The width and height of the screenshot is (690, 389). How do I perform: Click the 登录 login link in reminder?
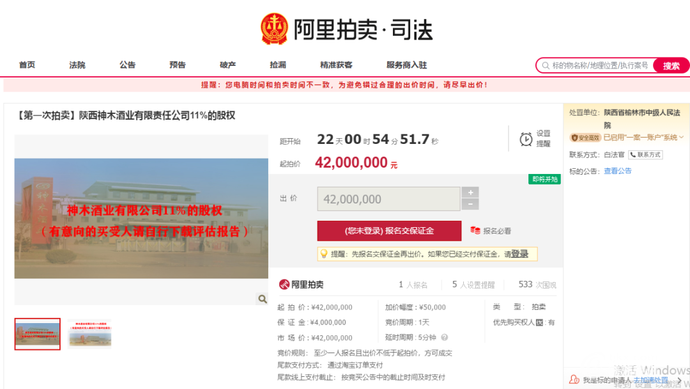click(x=520, y=254)
